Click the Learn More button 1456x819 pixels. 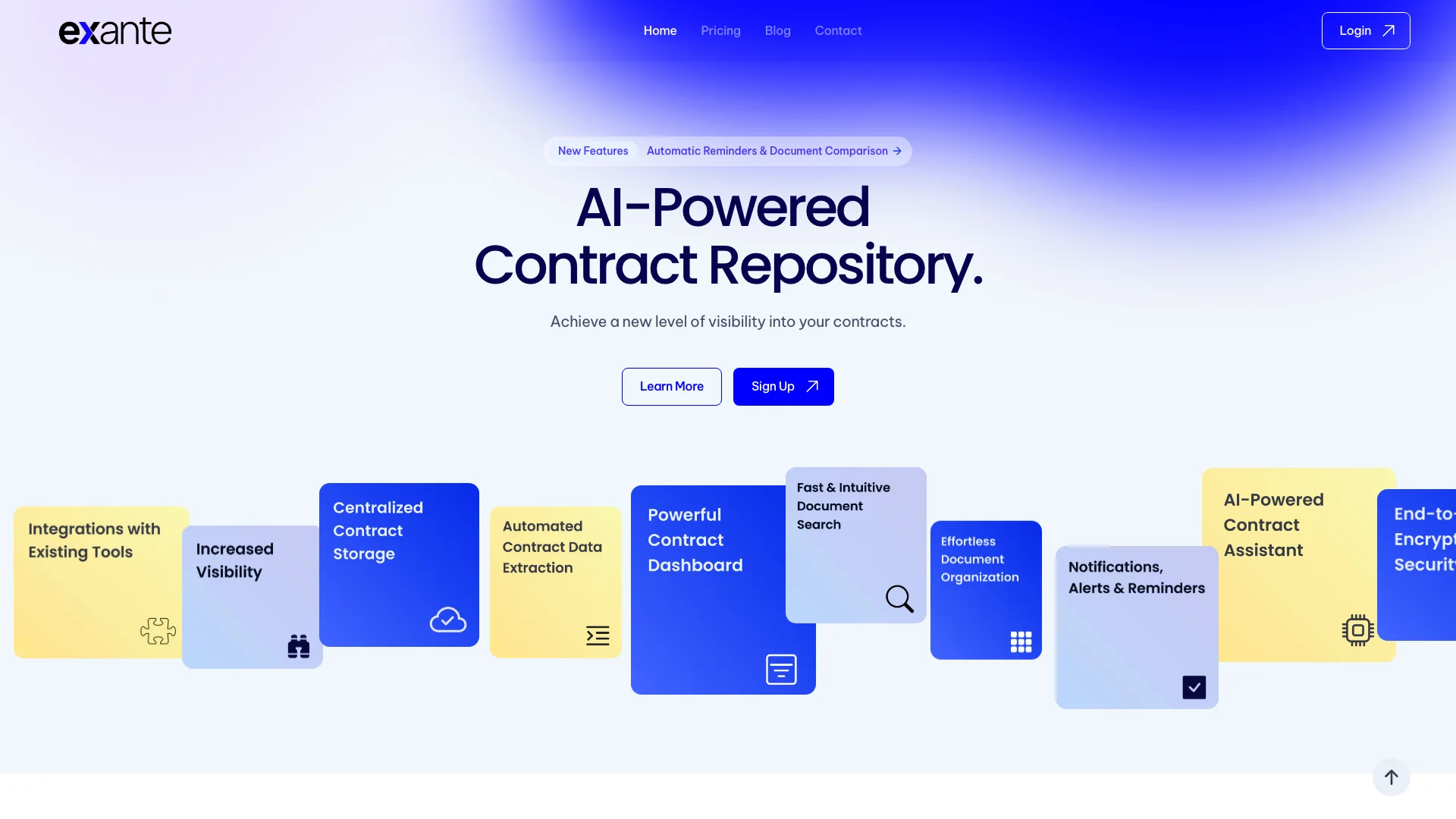671,386
